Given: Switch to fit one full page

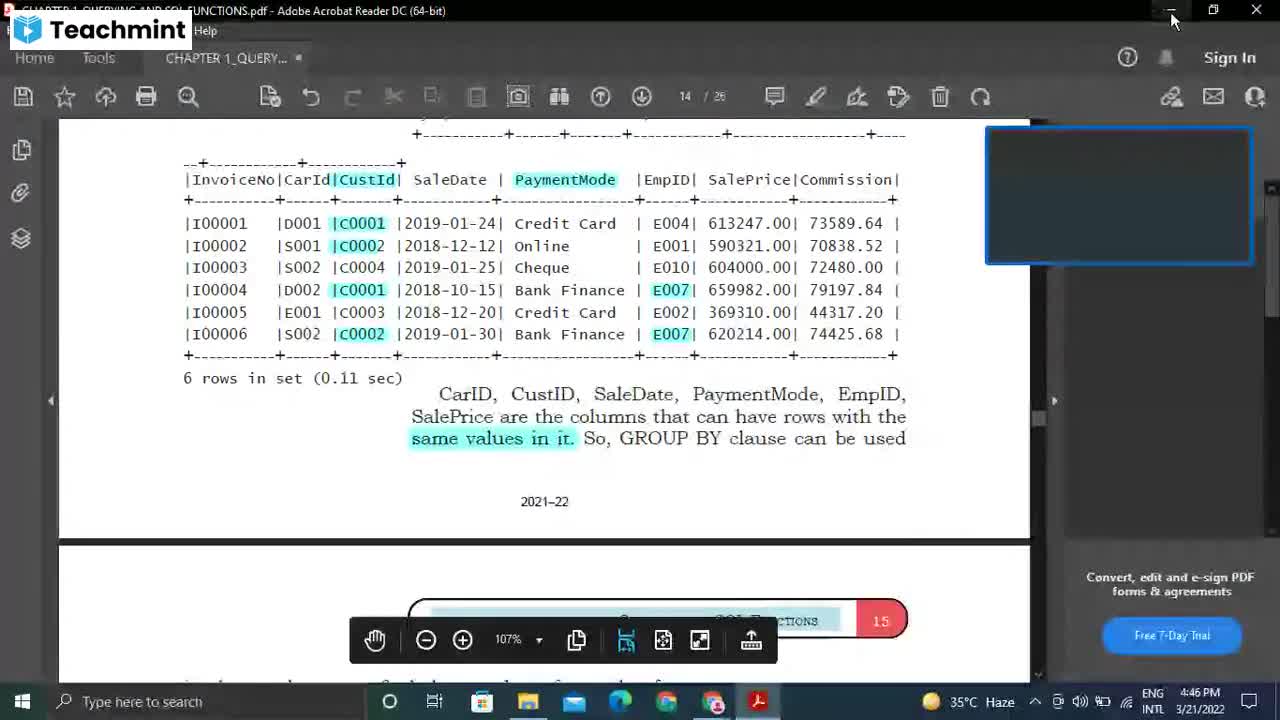Looking at the screenshot, I should pyautogui.click(x=663, y=640).
